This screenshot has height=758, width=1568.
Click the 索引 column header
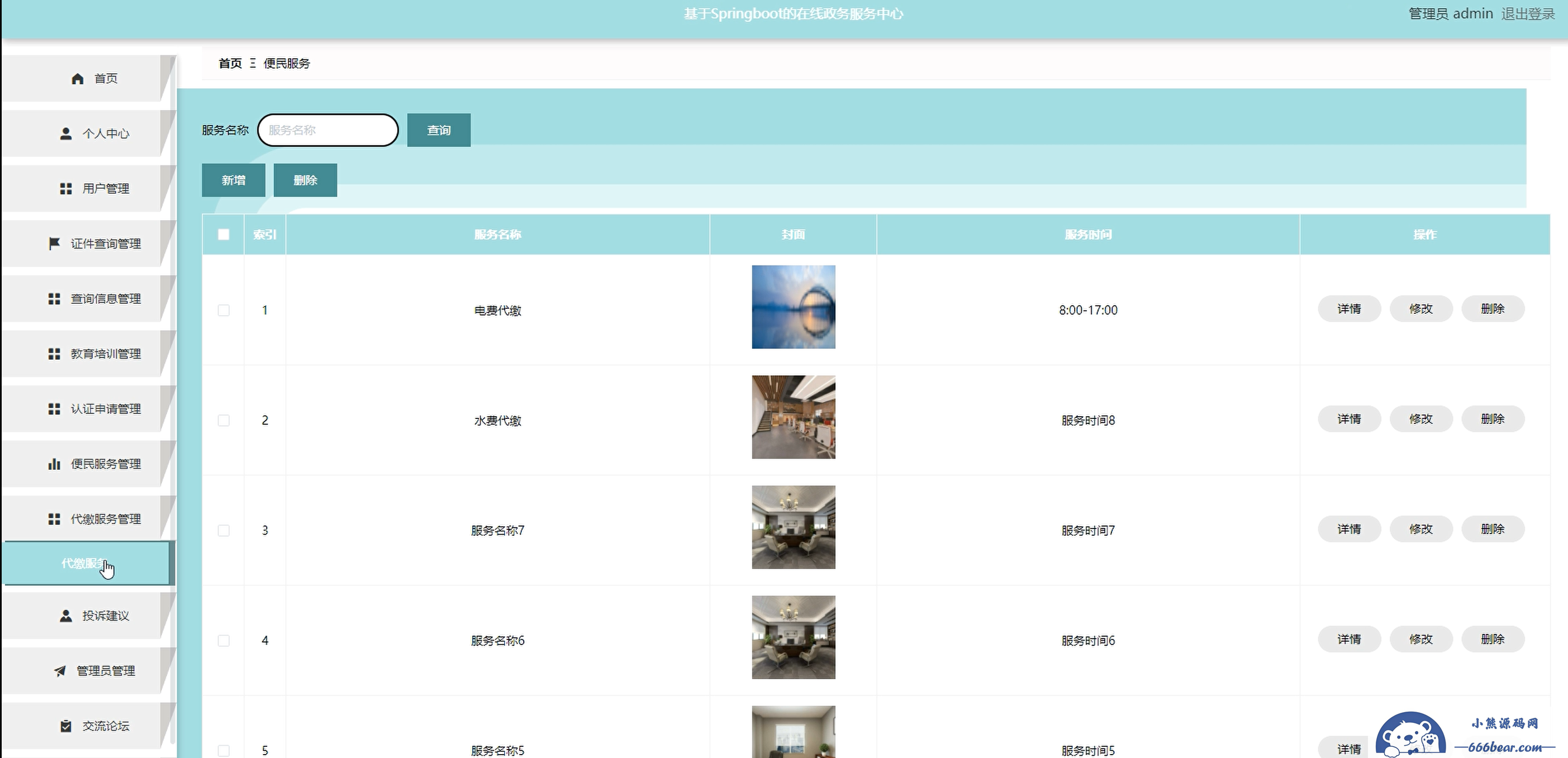[265, 234]
